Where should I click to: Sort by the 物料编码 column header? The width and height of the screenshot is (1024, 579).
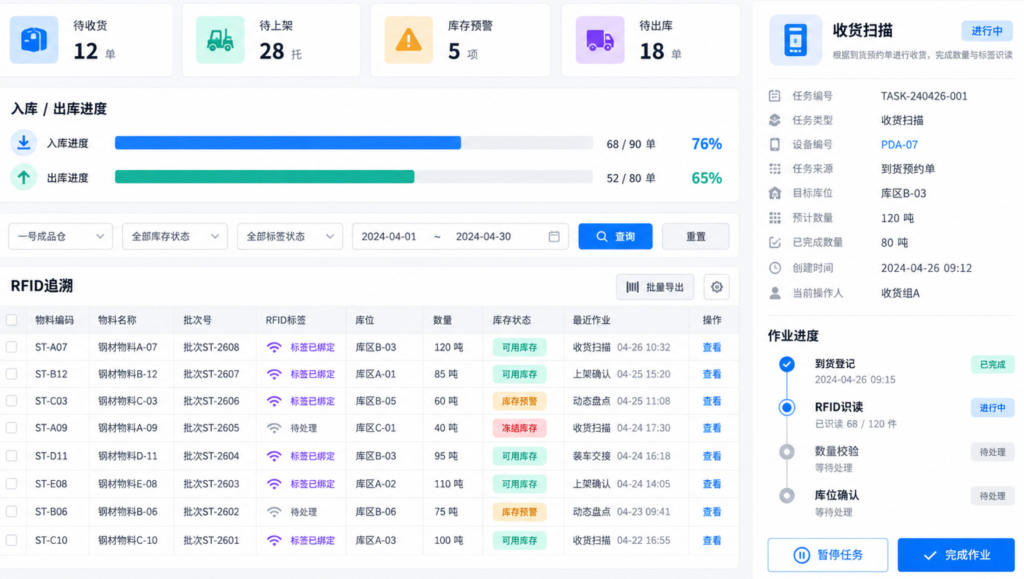point(54,320)
